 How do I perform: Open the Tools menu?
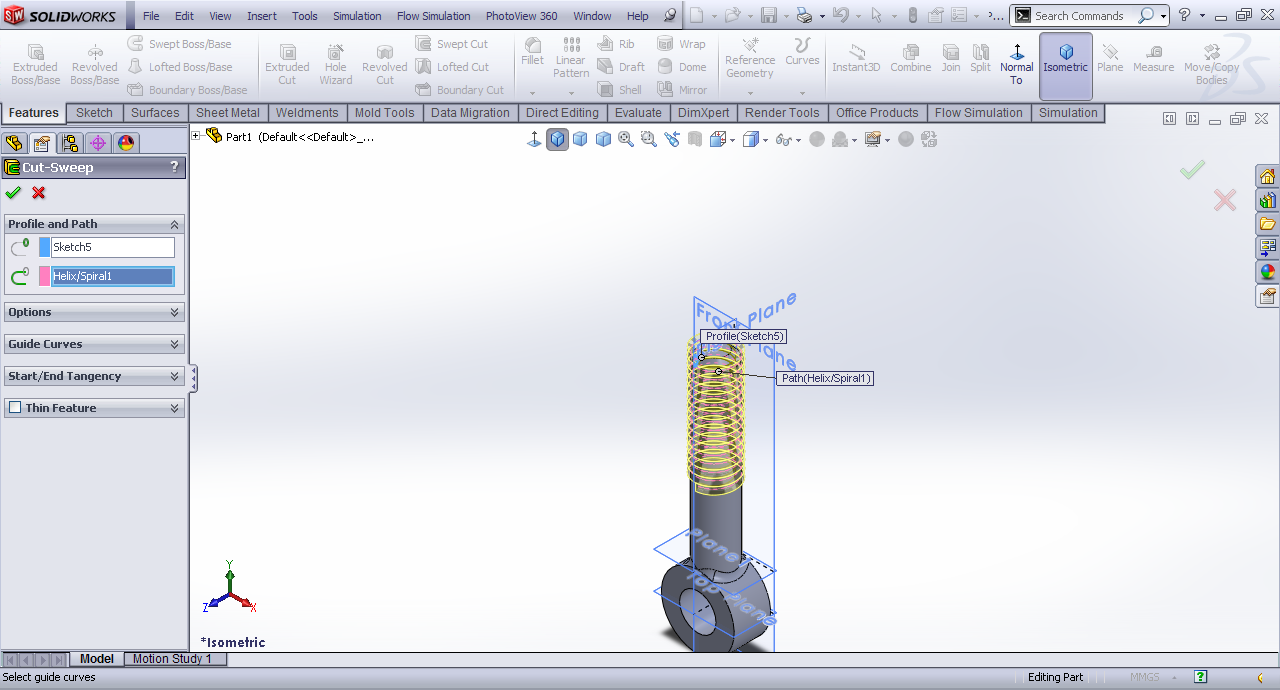pyautogui.click(x=305, y=16)
